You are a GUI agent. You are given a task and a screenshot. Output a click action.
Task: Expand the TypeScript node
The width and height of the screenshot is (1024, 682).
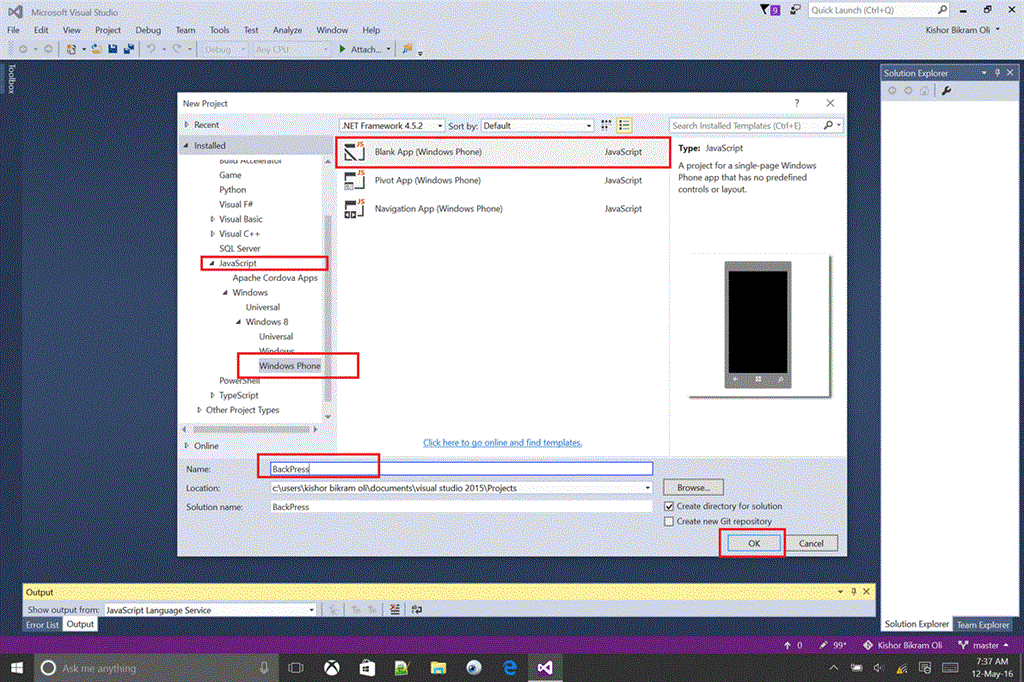click(x=212, y=395)
